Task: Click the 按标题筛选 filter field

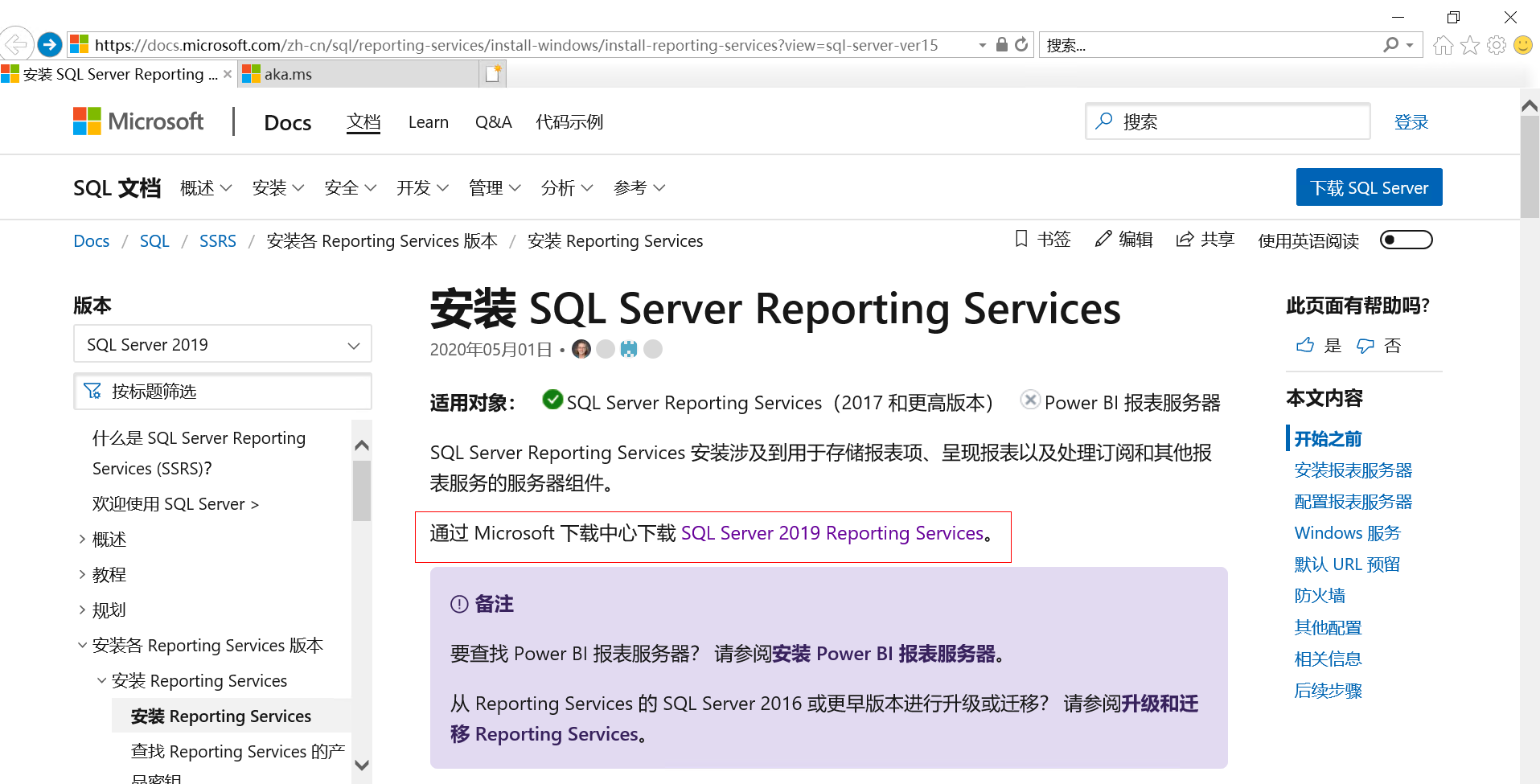Action: click(x=223, y=392)
